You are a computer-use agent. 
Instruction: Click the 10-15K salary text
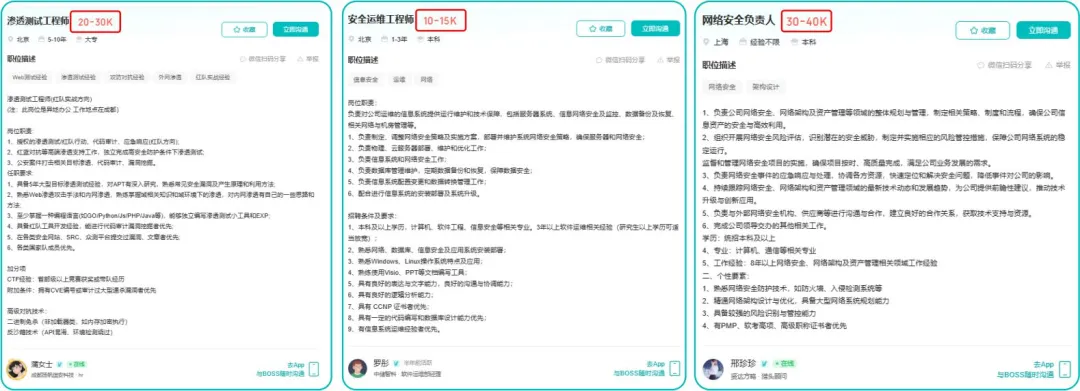point(440,21)
